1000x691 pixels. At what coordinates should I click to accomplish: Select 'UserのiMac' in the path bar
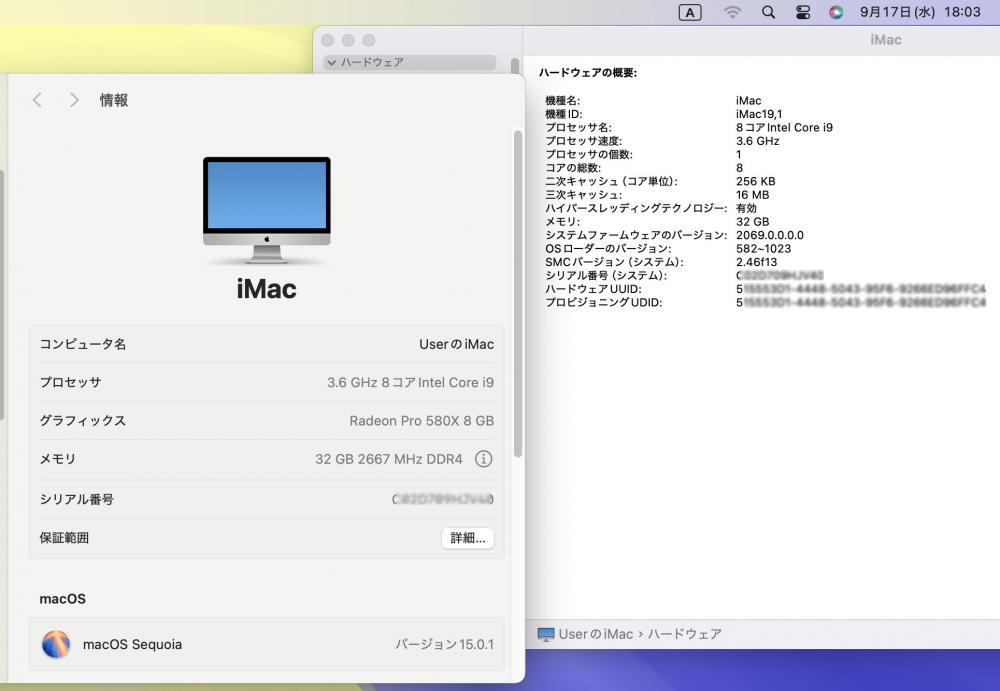tap(595, 634)
